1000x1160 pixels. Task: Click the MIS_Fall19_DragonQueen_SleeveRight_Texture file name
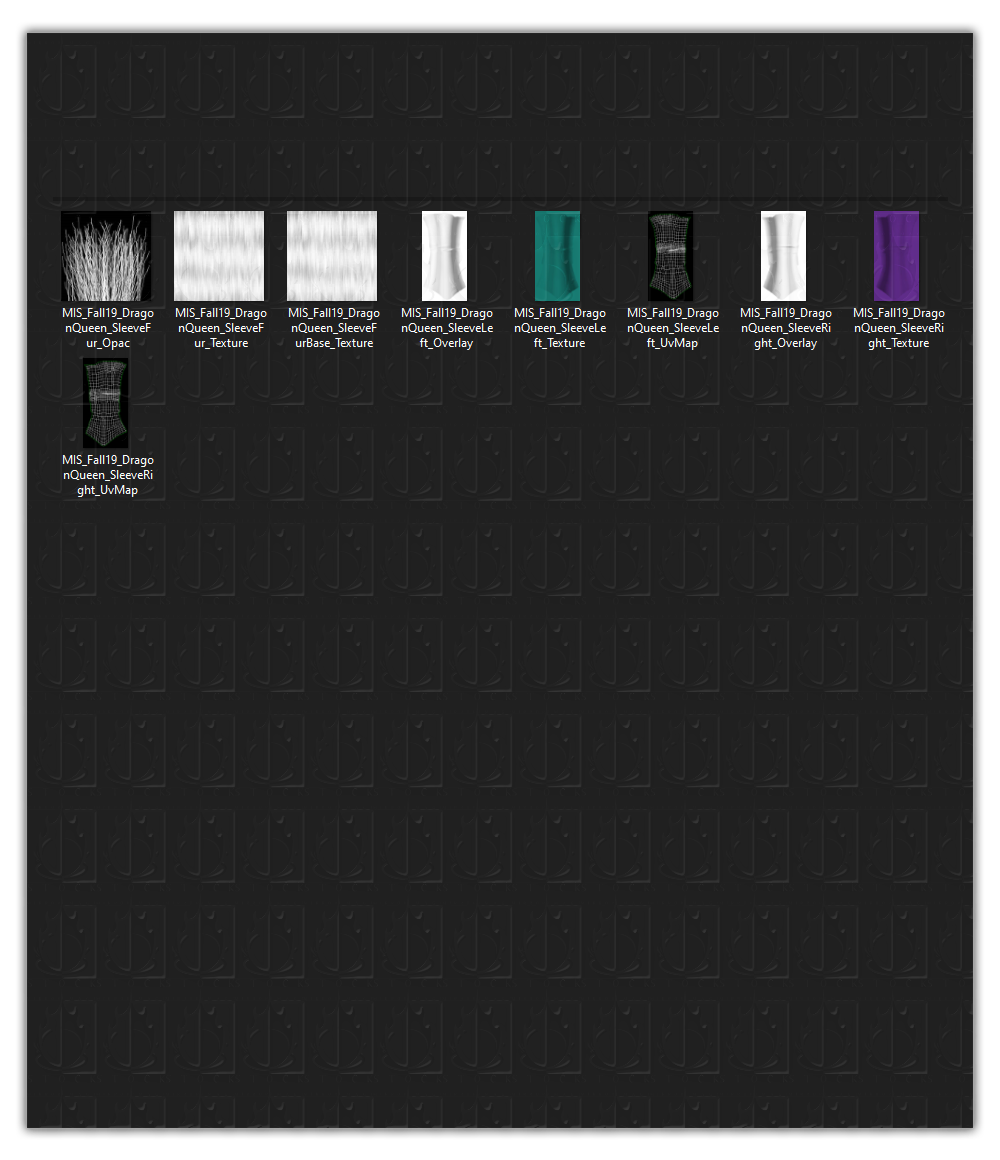pos(899,328)
